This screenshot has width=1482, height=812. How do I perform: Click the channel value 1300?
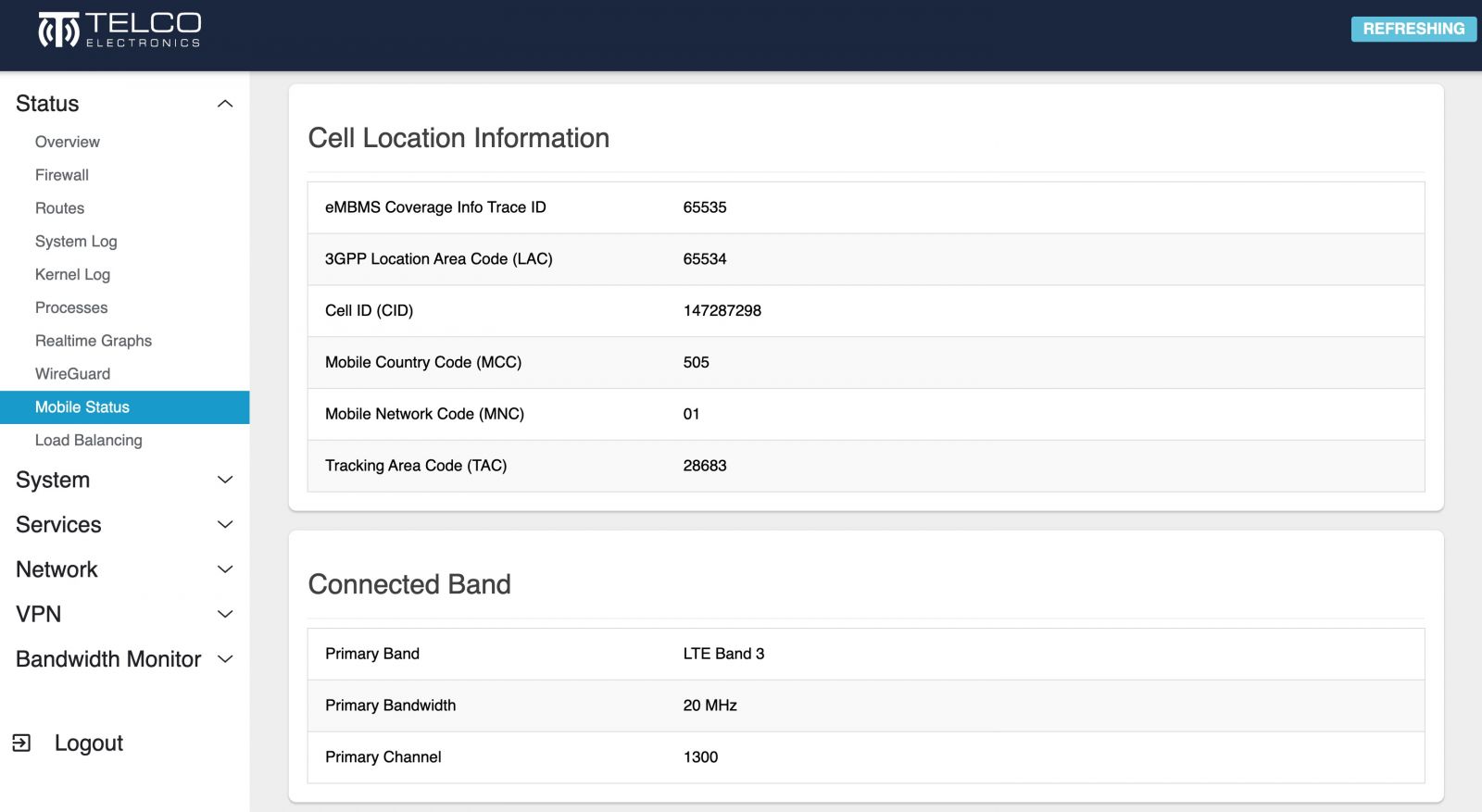[x=701, y=757]
